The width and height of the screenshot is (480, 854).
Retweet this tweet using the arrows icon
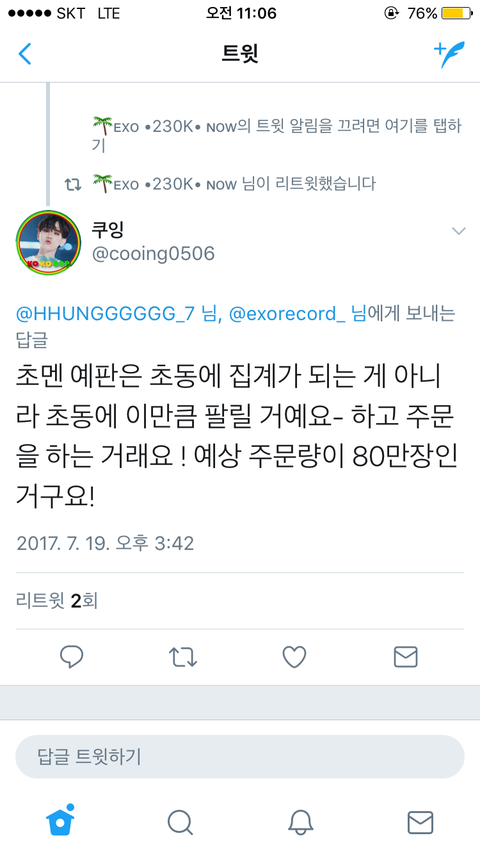click(183, 657)
